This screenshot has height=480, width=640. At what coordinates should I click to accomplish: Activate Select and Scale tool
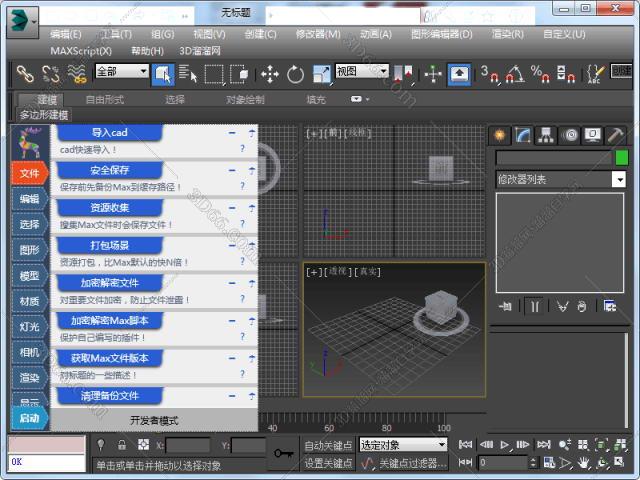coord(321,74)
